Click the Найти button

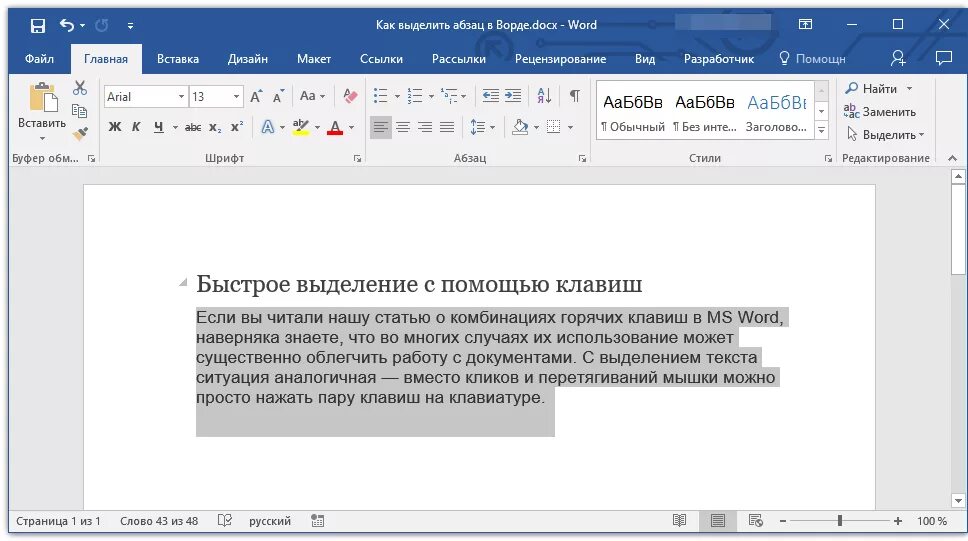[x=878, y=89]
